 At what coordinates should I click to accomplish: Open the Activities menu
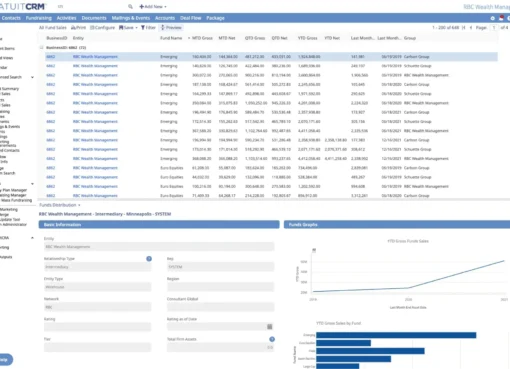pyautogui.click(x=66, y=18)
